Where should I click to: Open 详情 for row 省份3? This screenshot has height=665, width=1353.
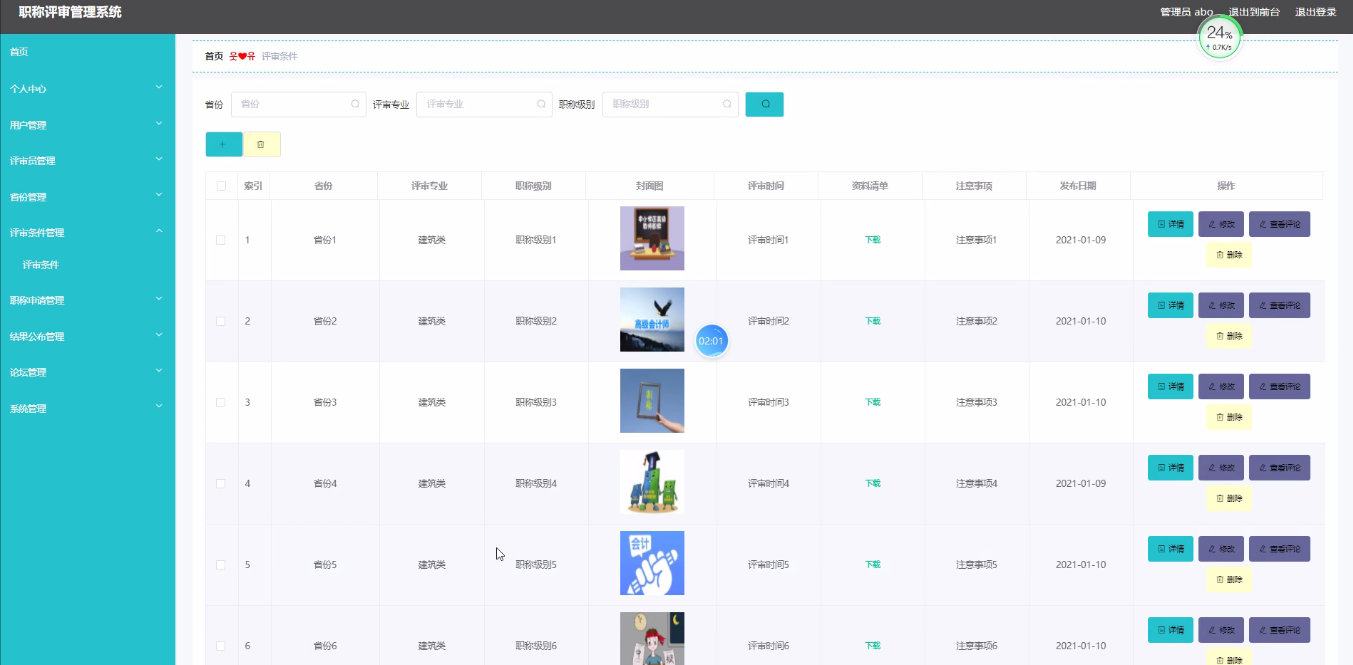[1170, 386]
